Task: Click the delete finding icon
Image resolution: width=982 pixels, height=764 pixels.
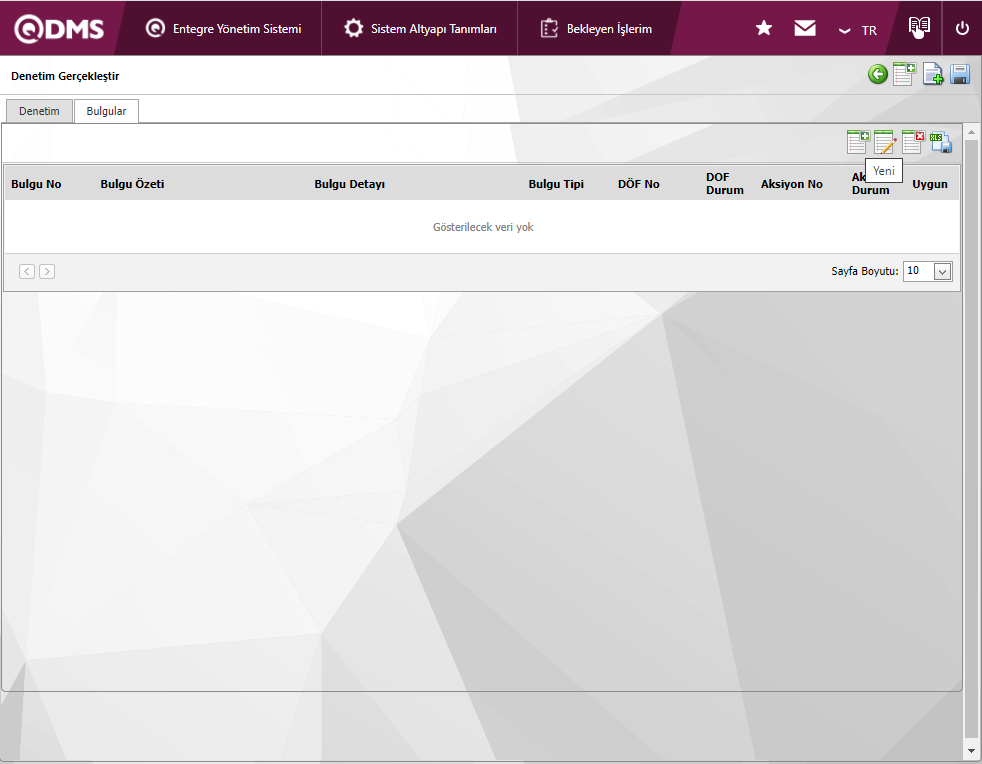Action: tap(913, 142)
